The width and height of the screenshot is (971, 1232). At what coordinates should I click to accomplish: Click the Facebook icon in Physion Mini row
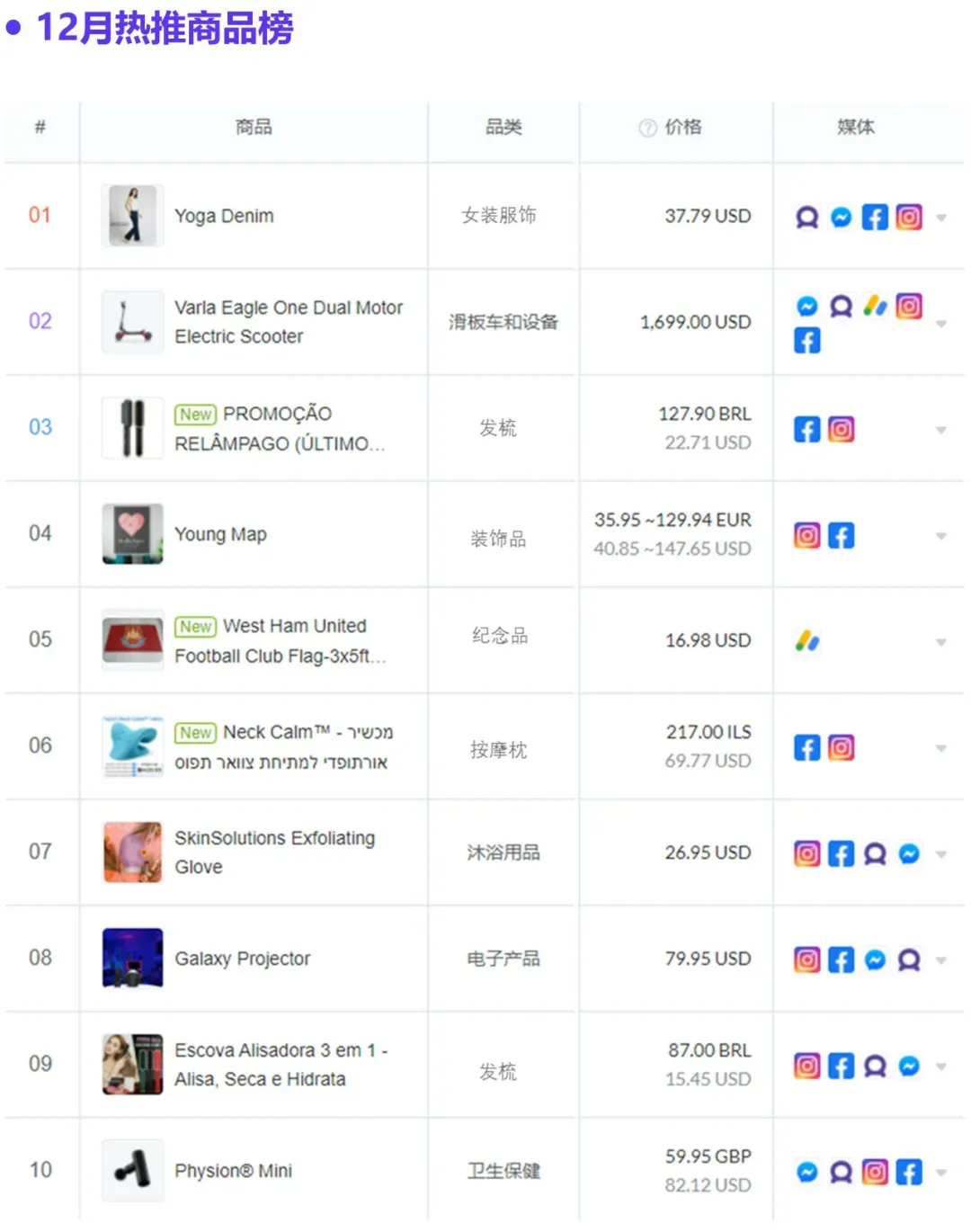click(909, 1172)
